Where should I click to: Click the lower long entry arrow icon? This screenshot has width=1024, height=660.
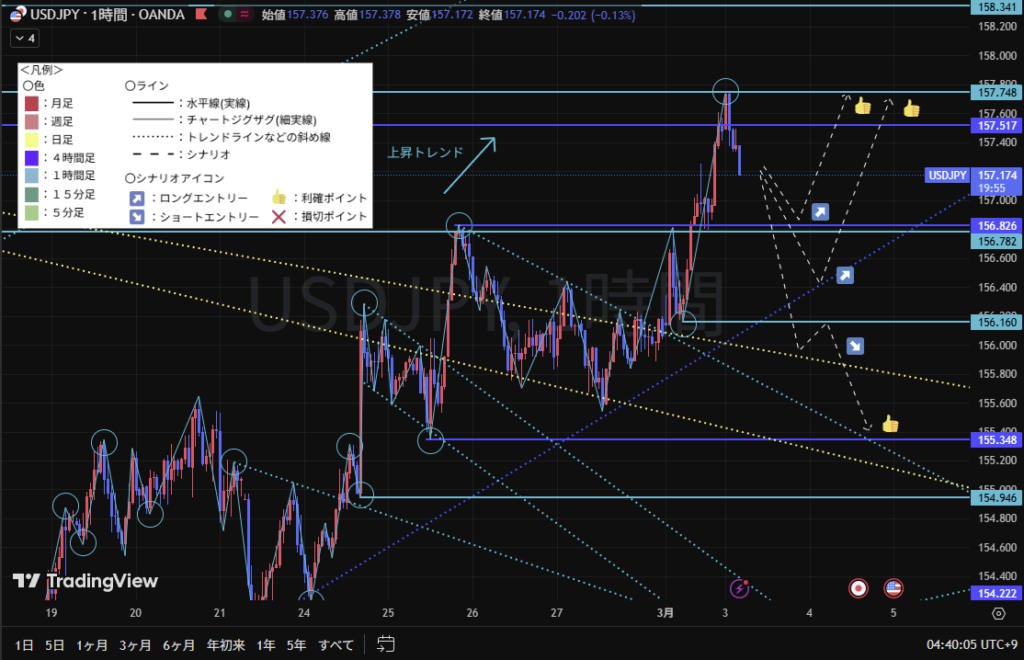(x=845, y=275)
